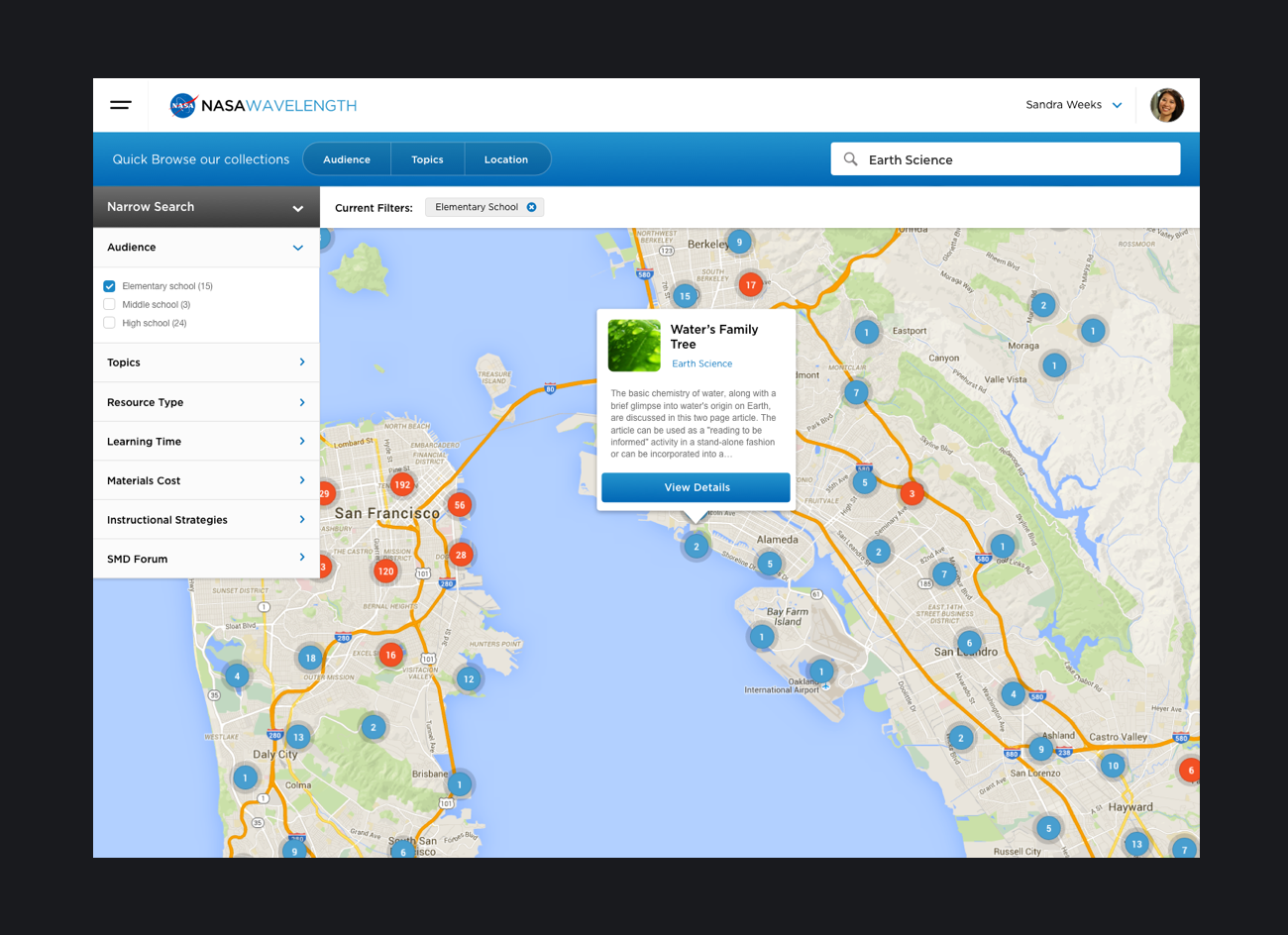1288x935 pixels.
Task: Check the High school checkbox
Action: click(109, 323)
